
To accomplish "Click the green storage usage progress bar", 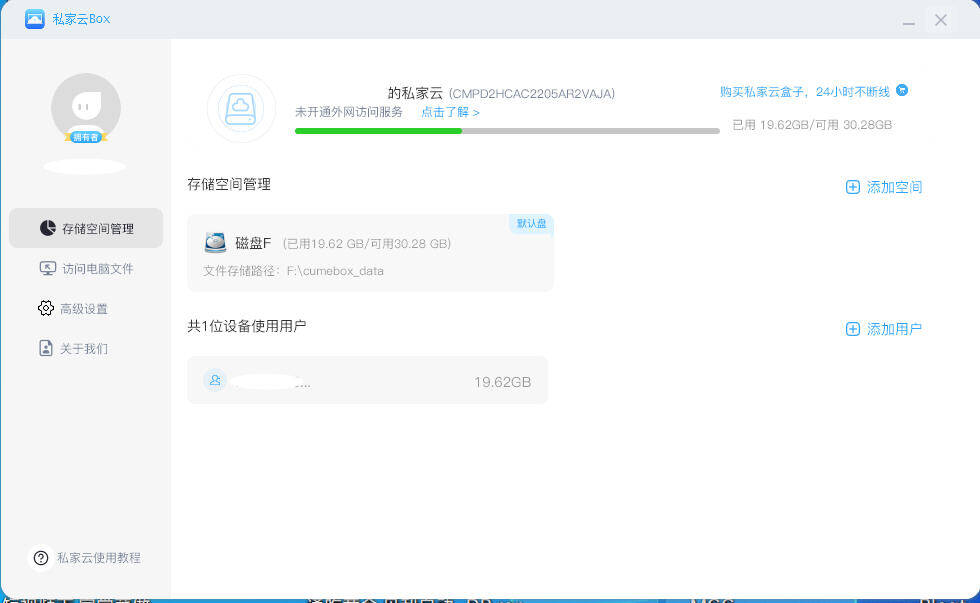I will 507,131.
